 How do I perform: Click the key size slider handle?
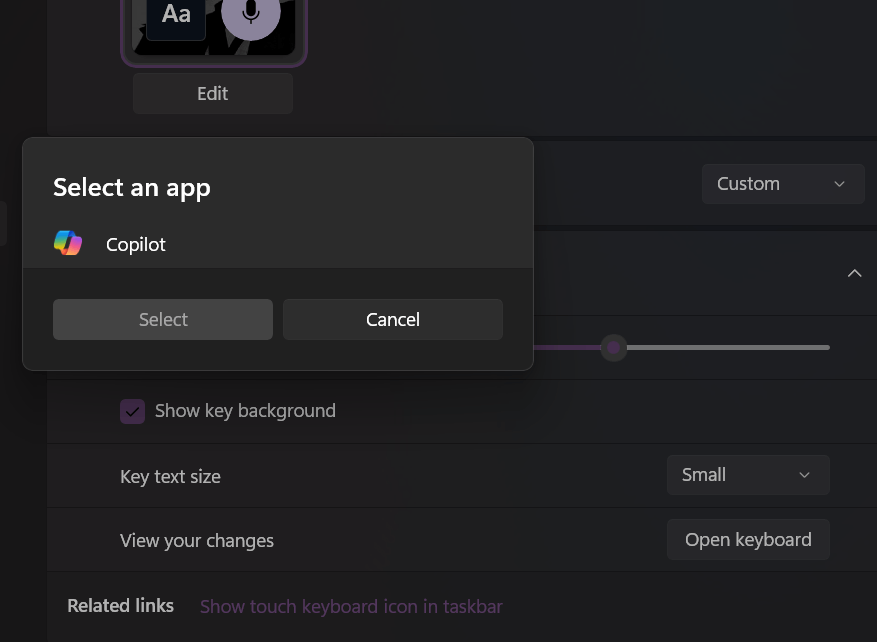tap(614, 348)
